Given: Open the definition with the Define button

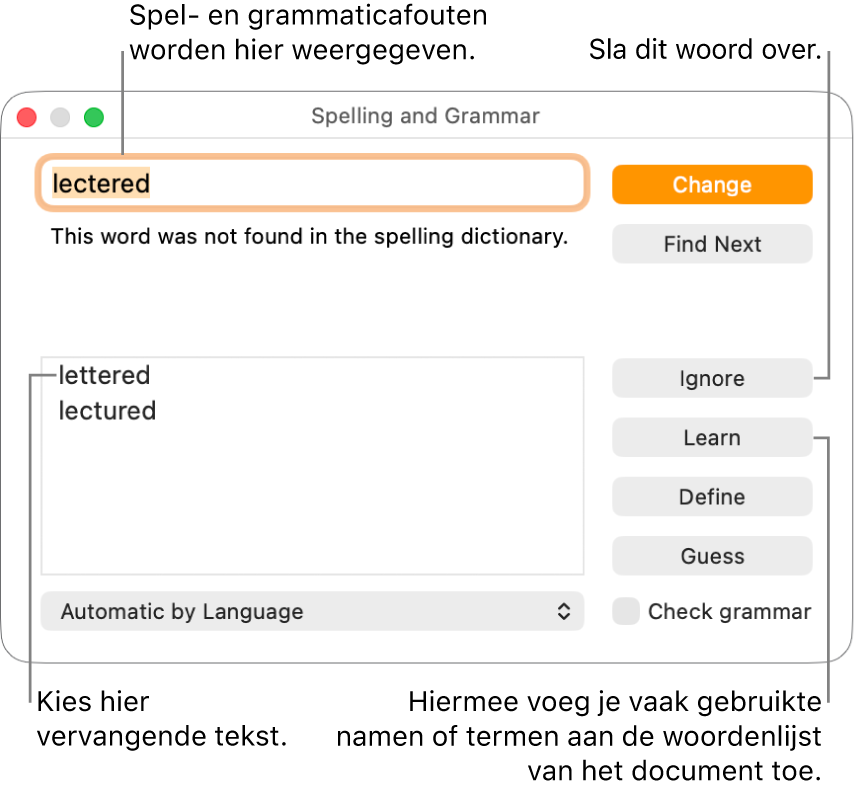Looking at the screenshot, I should [712, 496].
